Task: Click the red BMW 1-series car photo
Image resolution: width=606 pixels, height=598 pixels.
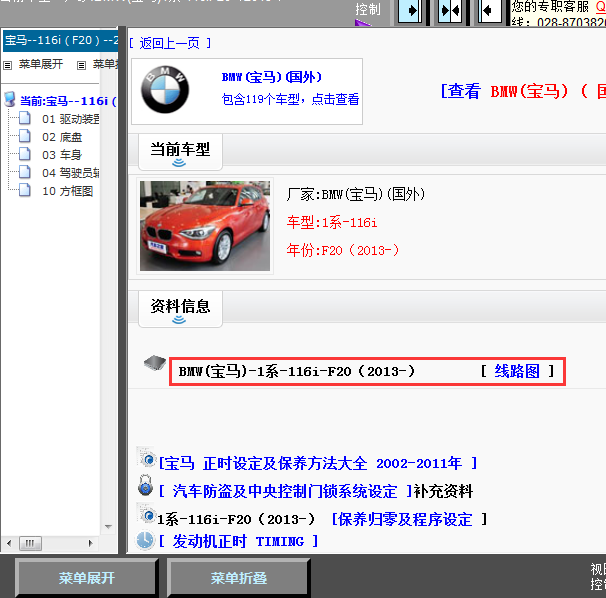Action: [205, 226]
